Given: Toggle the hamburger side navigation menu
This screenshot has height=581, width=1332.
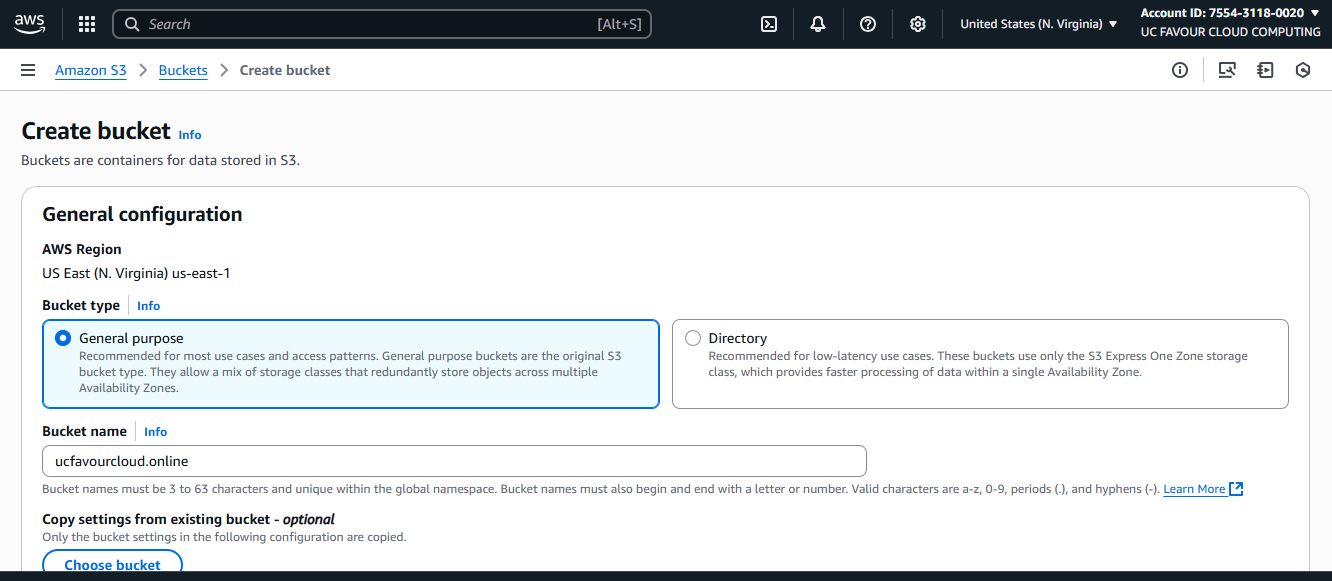Looking at the screenshot, I should [x=28, y=70].
